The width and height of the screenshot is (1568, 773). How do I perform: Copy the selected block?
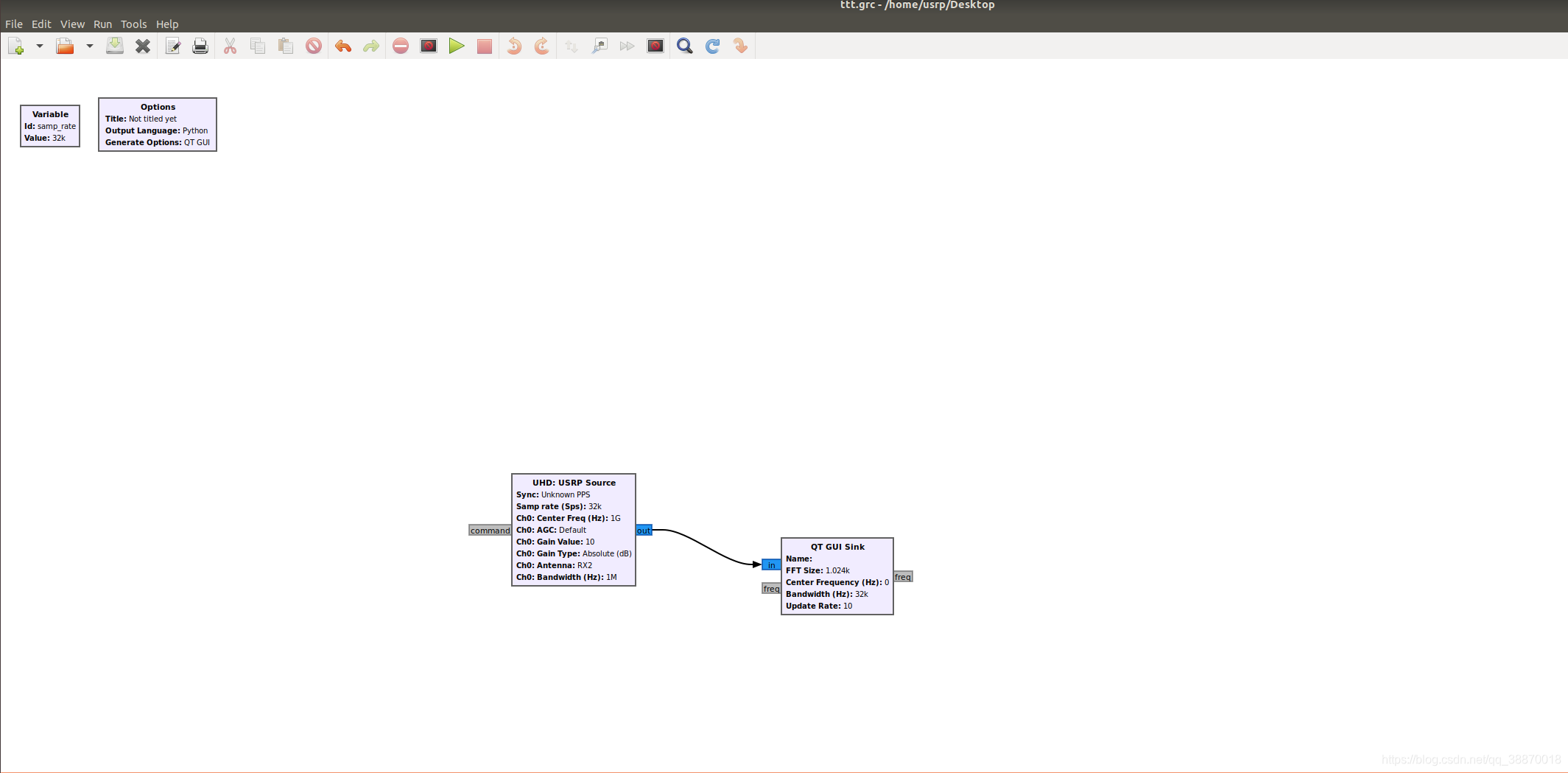click(258, 46)
